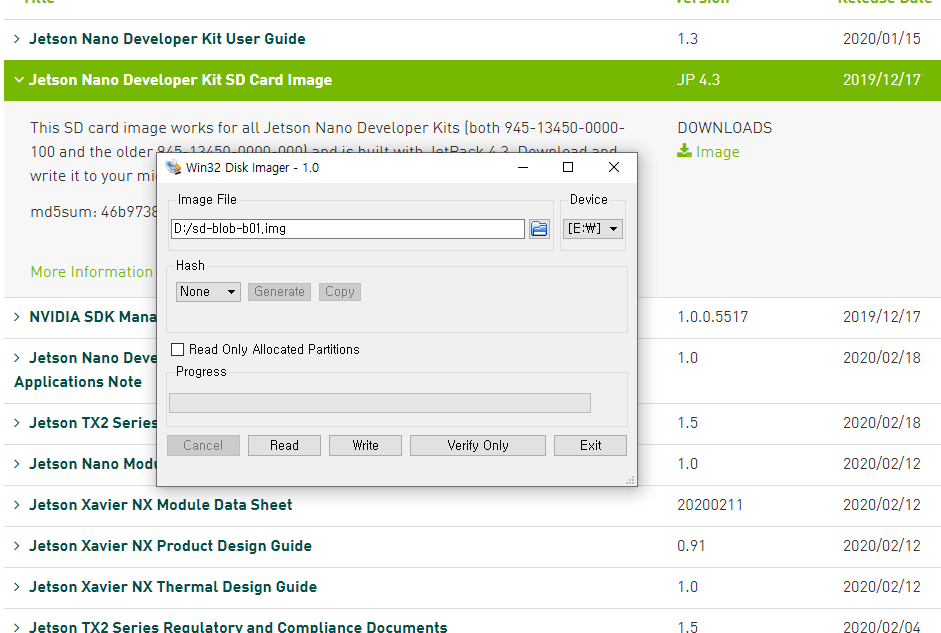Click the Generate hash button
The image size is (941, 633).
(279, 292)
